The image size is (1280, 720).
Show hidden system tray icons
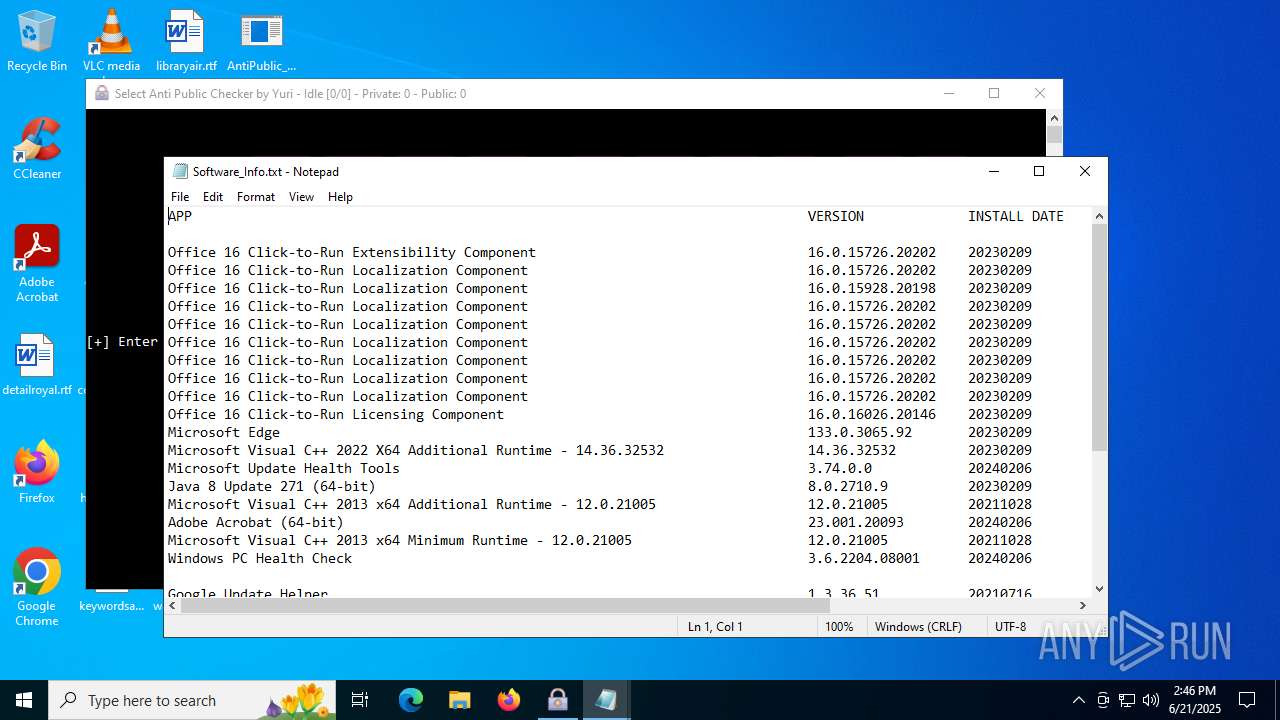point(1078,700)
